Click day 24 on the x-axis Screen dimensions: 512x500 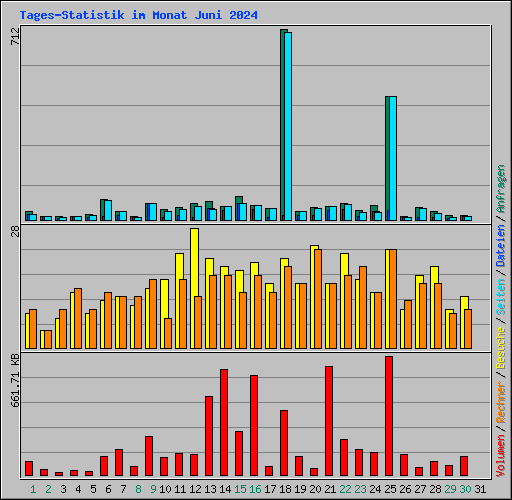click(375, 489)
